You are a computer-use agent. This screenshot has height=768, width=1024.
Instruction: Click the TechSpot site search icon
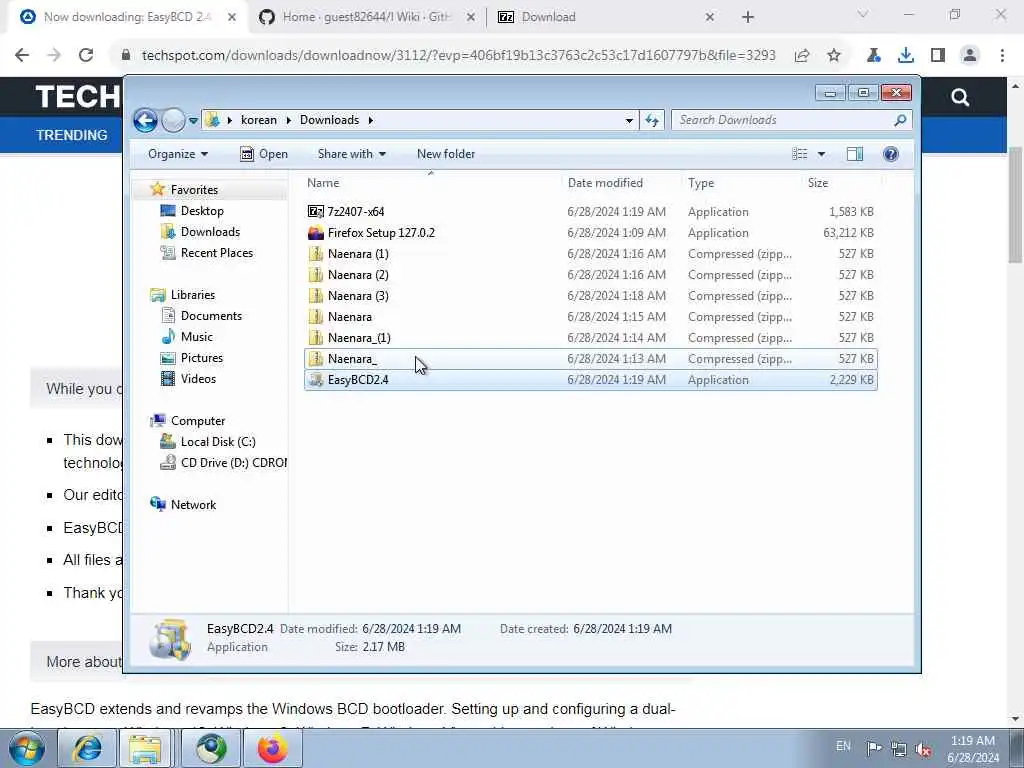(959, 97)
